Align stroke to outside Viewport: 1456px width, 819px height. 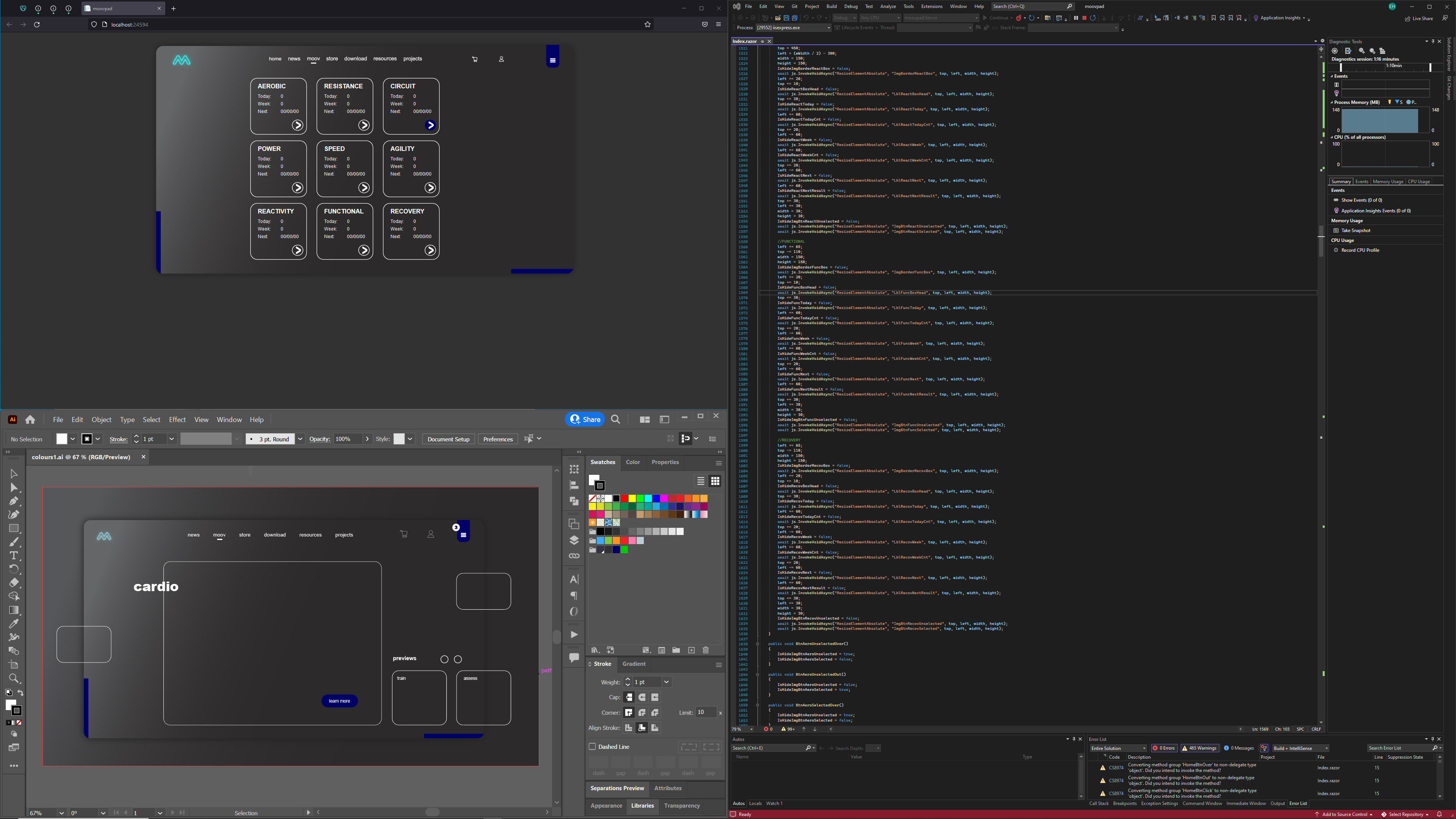tap(655, 728)
